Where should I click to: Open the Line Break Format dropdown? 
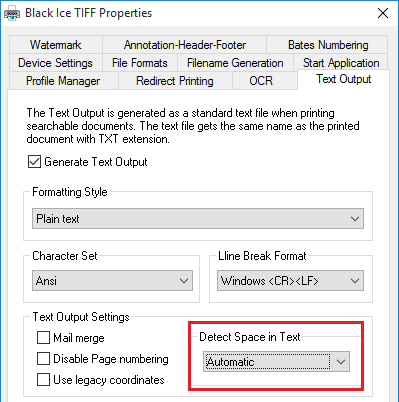290,281
